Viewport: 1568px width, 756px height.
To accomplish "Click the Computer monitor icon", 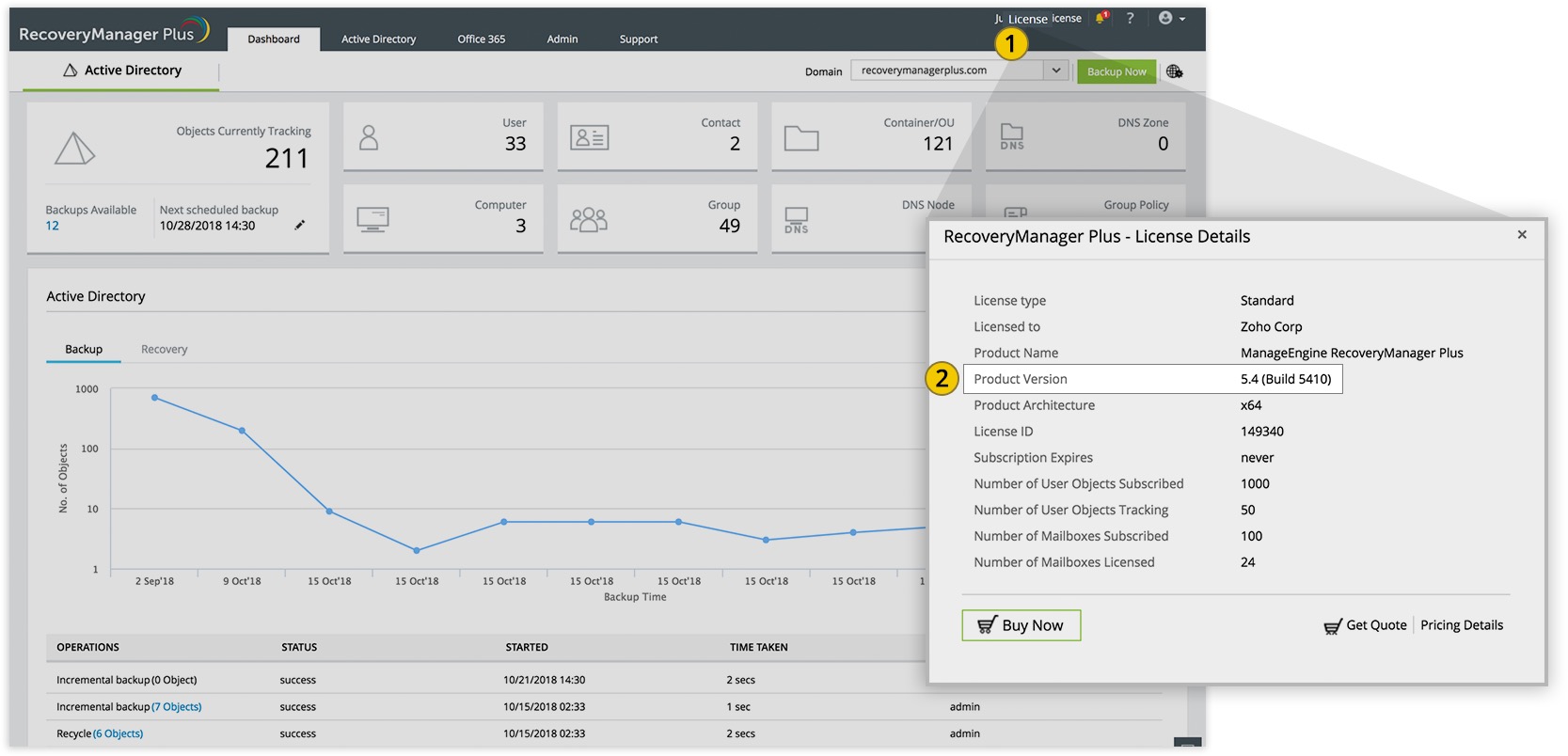I will [x=373, y=220].
